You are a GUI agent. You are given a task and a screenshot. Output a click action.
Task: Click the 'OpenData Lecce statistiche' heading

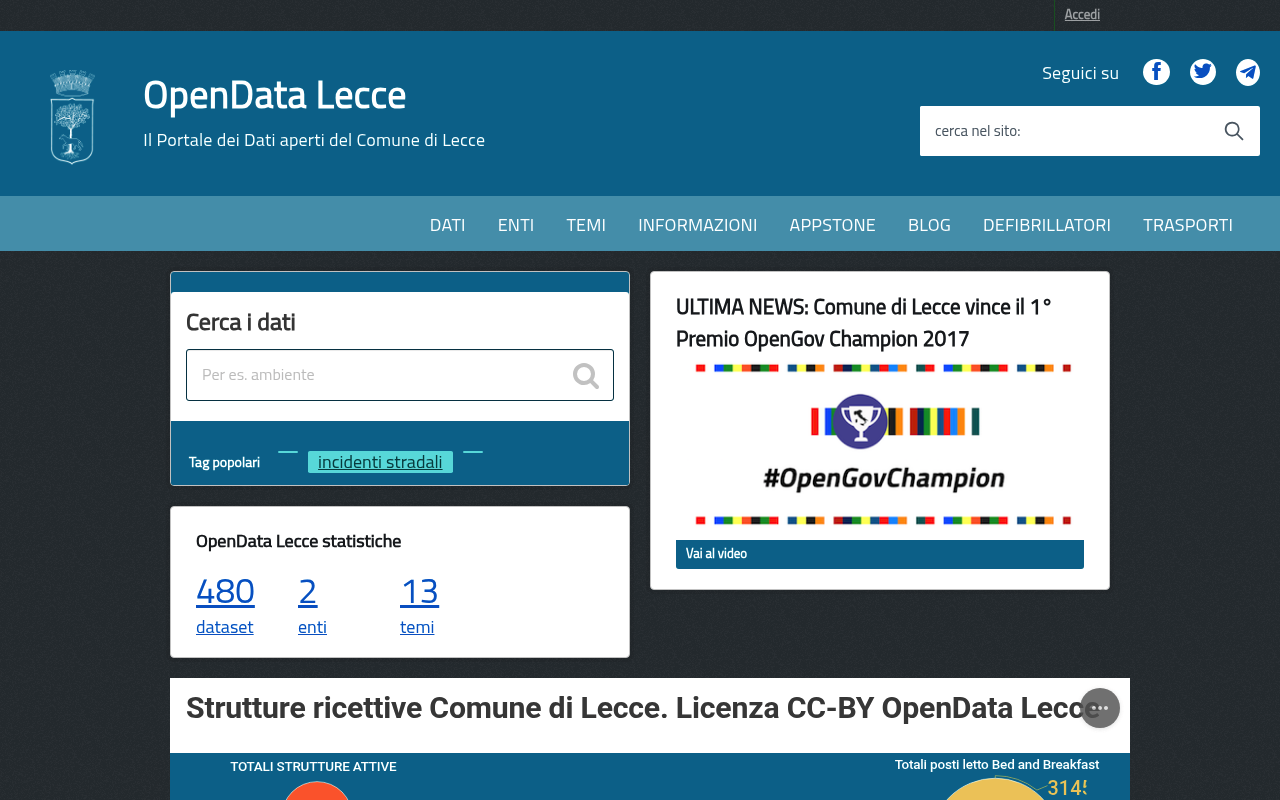[x=298, y=541]
